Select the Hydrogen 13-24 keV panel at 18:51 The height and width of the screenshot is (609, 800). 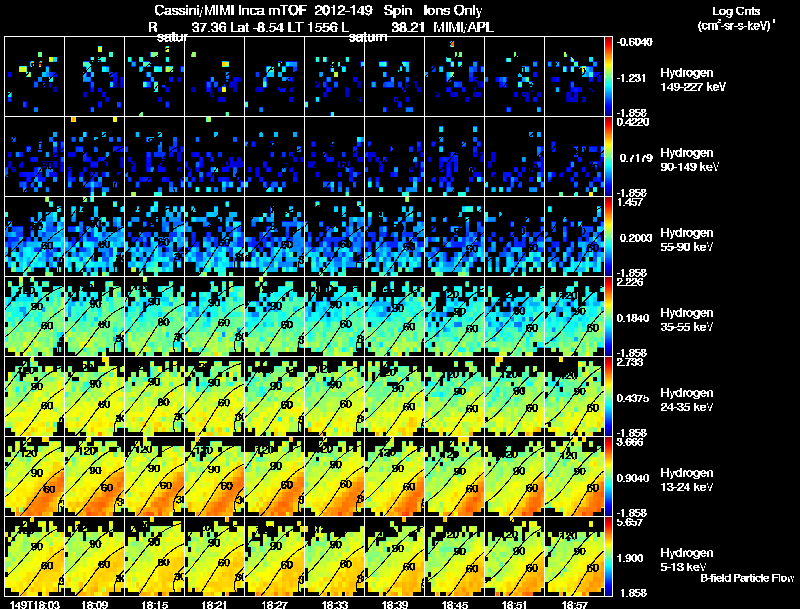(514, 476)
